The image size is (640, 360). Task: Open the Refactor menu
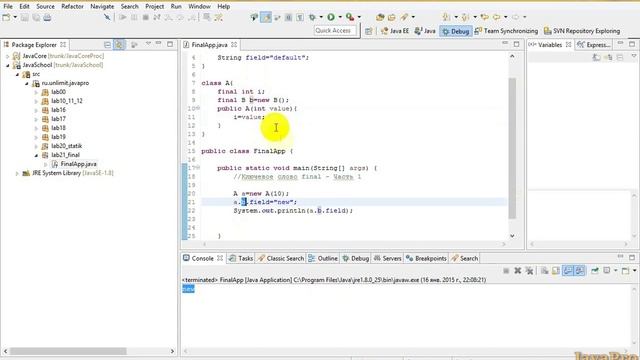[x=72, y=7]
